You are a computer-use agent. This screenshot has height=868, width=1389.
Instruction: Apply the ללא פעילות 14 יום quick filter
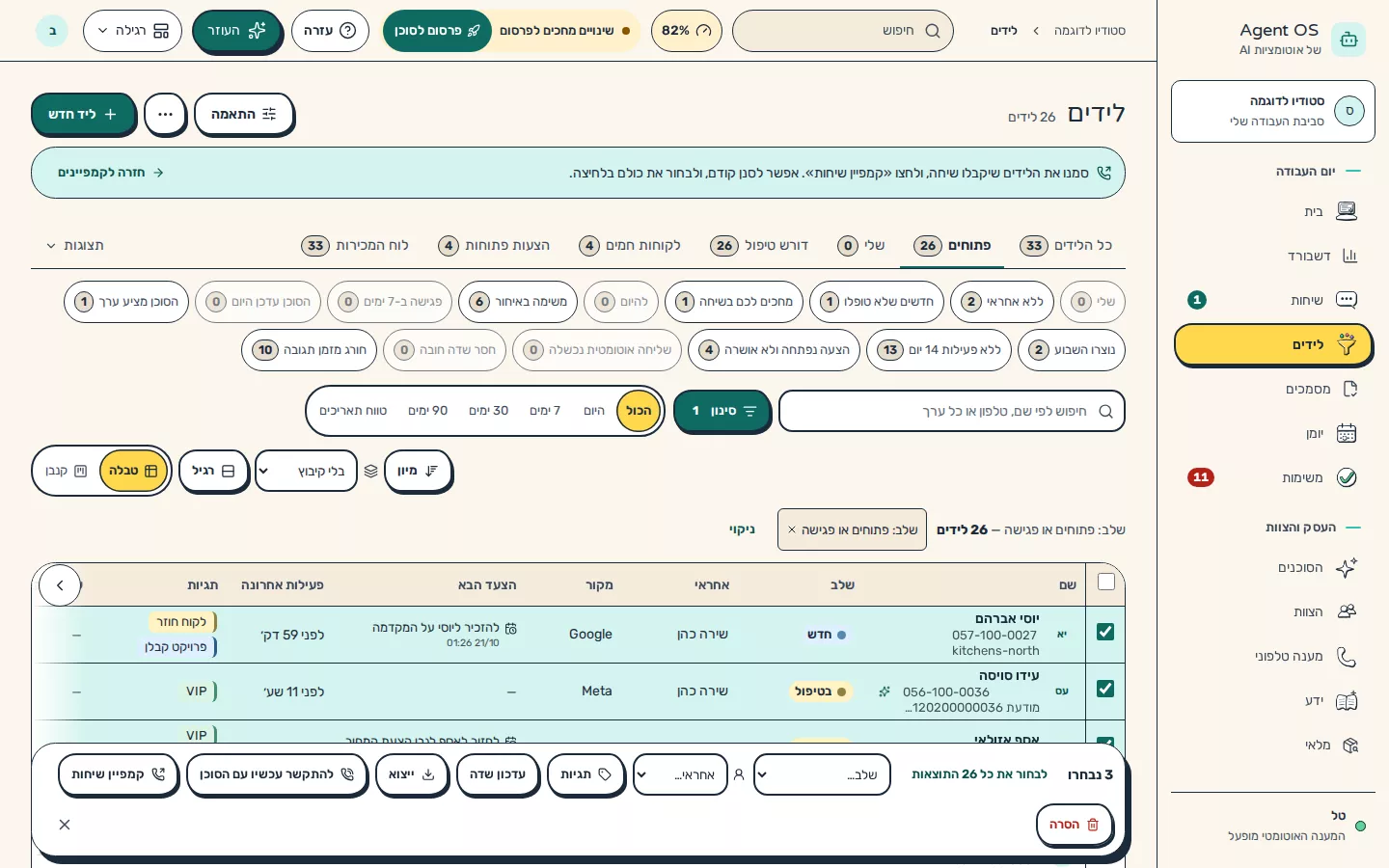tap(939, 350)
